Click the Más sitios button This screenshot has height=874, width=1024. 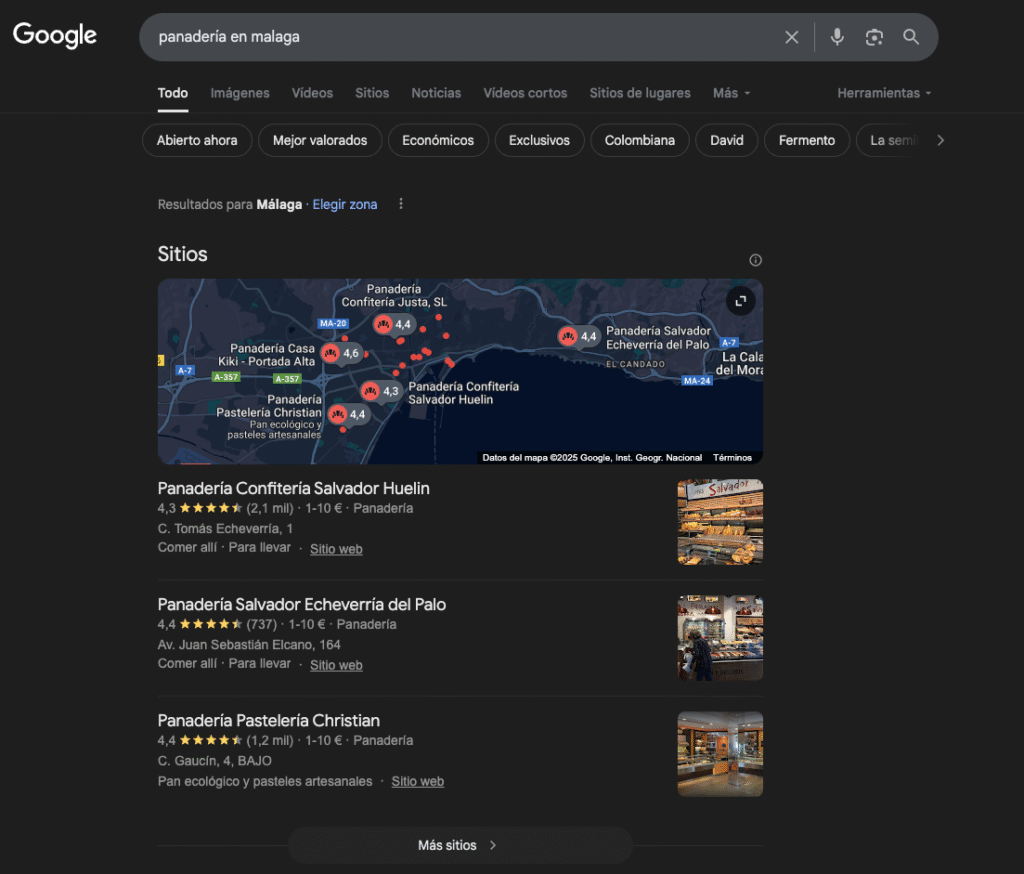460,845
